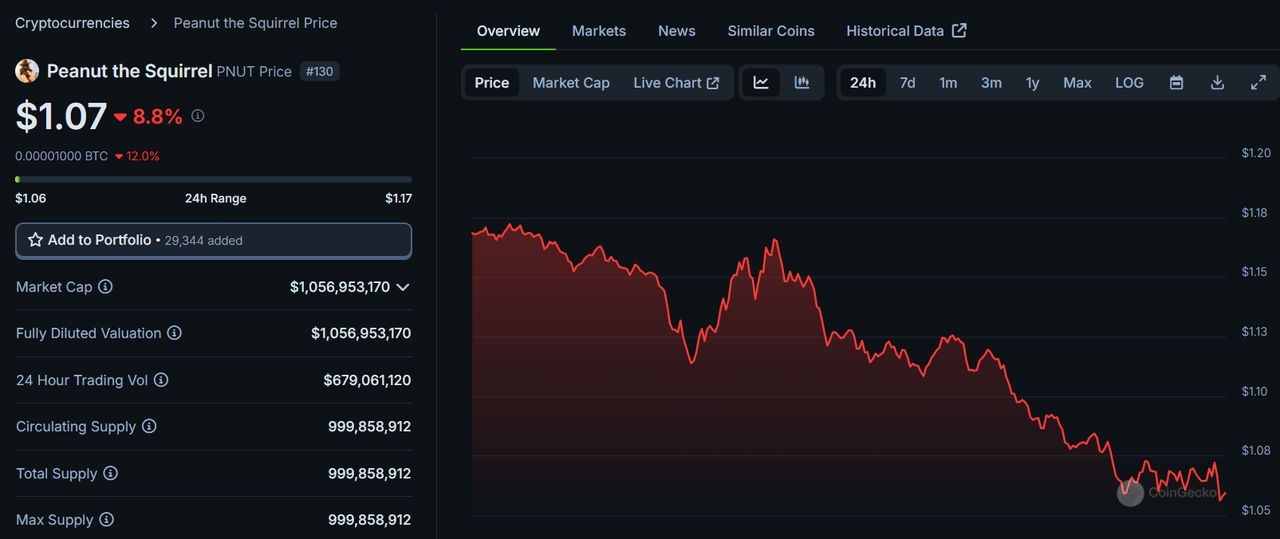This screenshot has width=1280, height=539.
Task: Go to the Cryptocurrencies breadcrumb link
Action: click(72, 23)
